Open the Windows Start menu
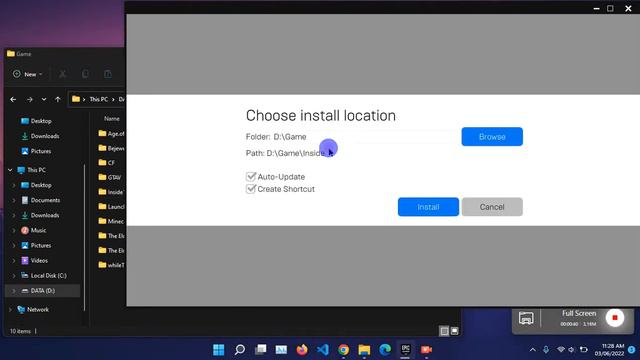 (219, 350)
